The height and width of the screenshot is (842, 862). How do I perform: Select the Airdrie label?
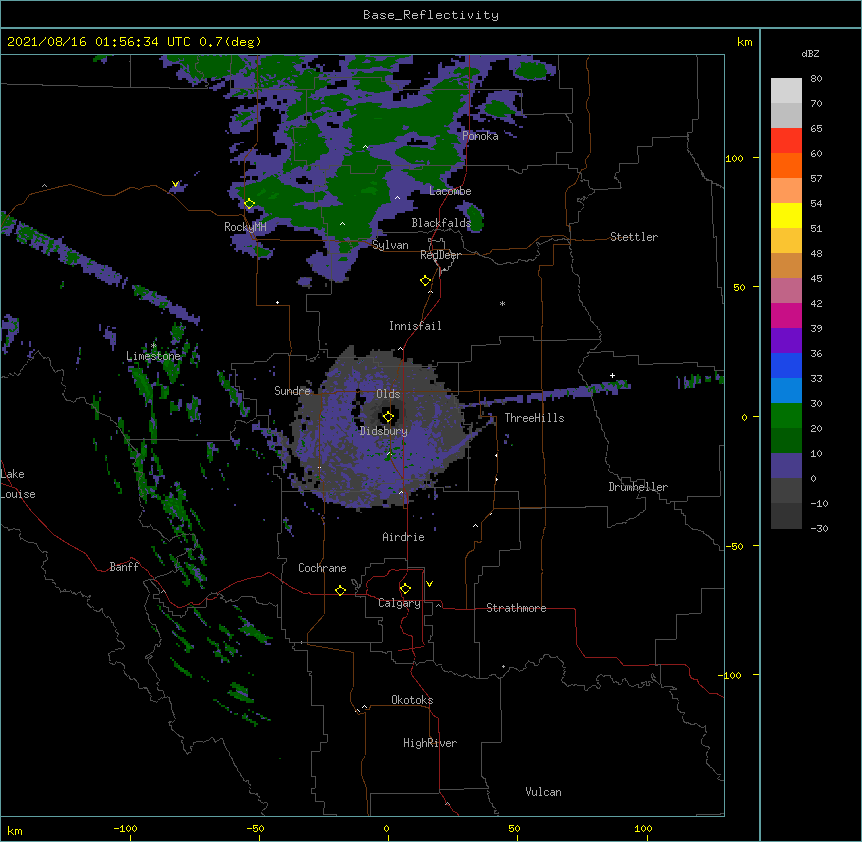click(404, 537)
